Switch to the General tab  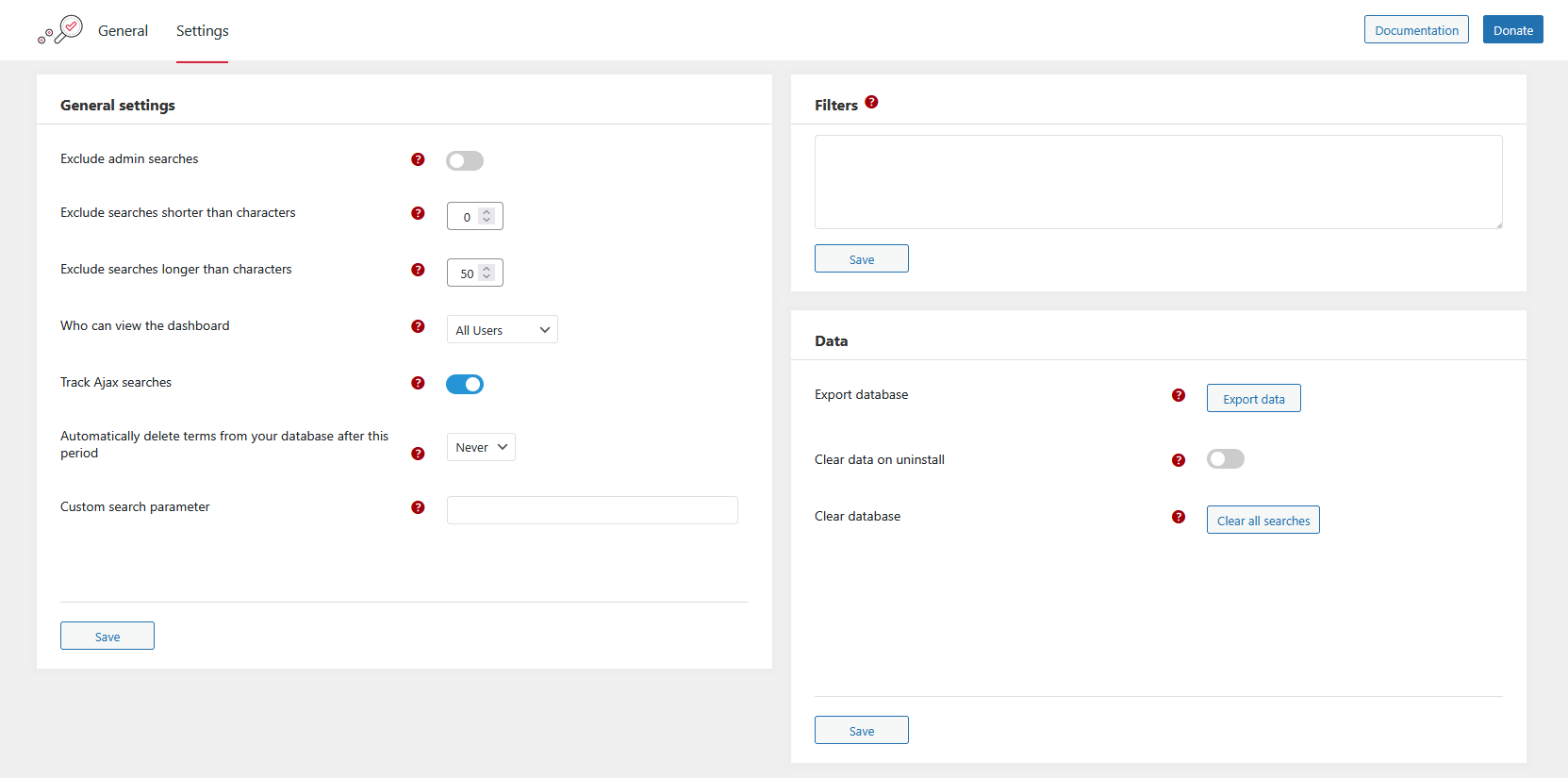[x=123, y=30]
